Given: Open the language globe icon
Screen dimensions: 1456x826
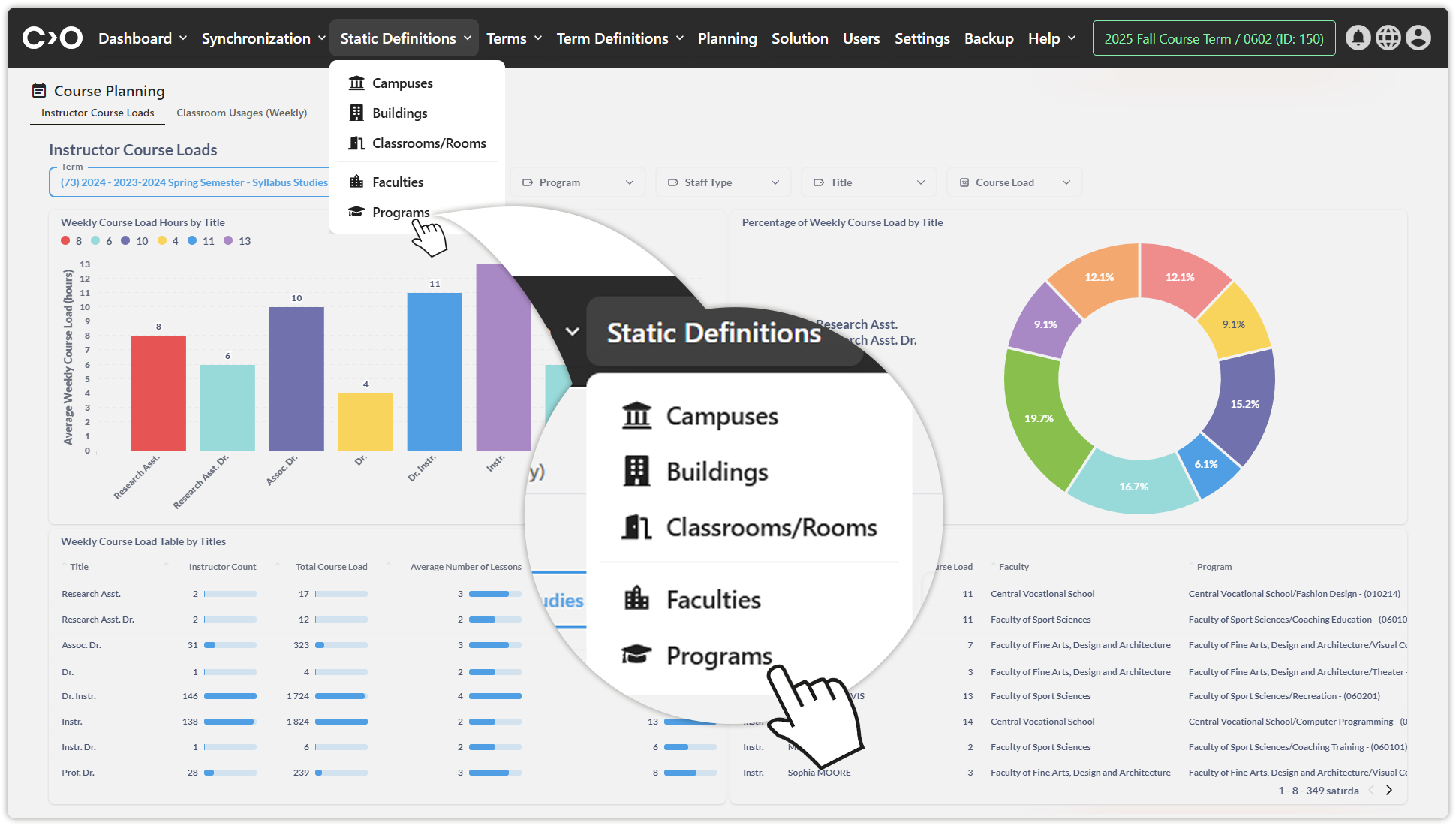Looking at the screenshot, I should [1388, 38].
